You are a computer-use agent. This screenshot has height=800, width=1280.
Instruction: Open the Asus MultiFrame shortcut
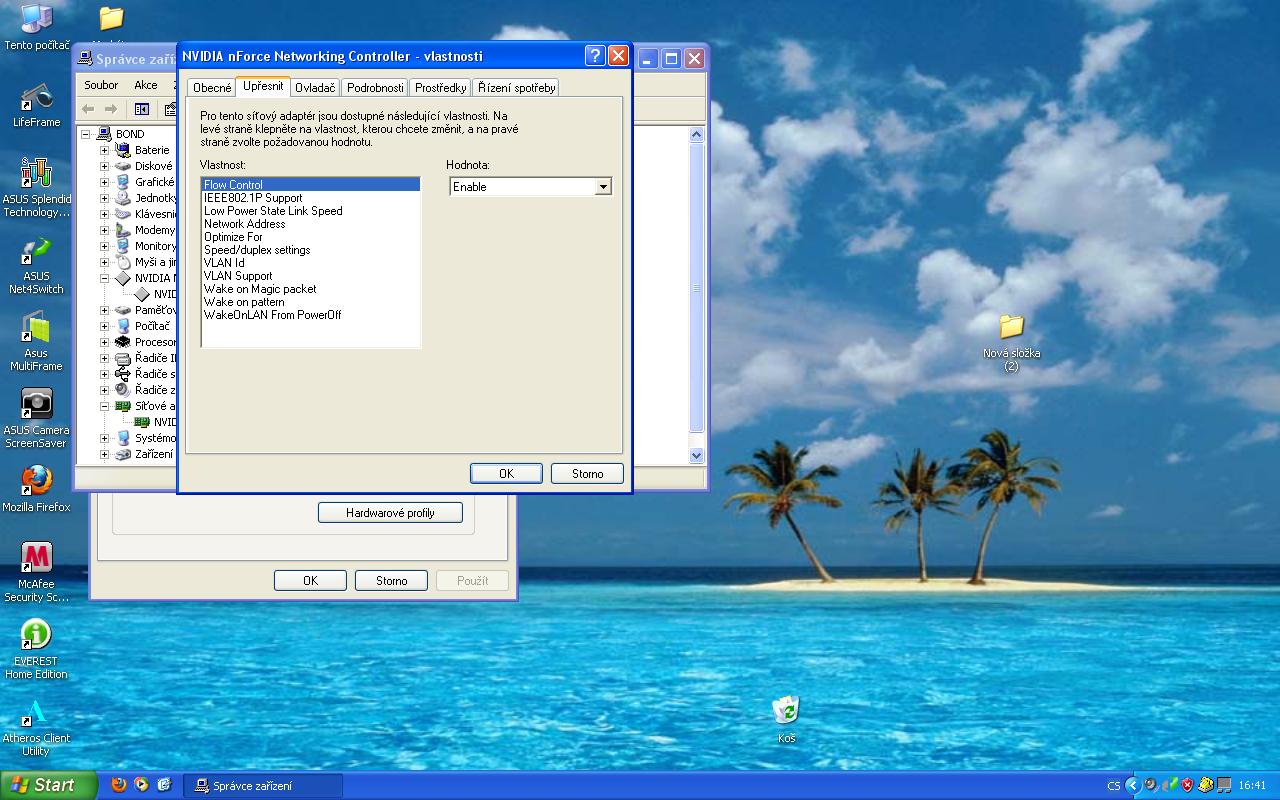pyautogui.click(x=36, y=341)
